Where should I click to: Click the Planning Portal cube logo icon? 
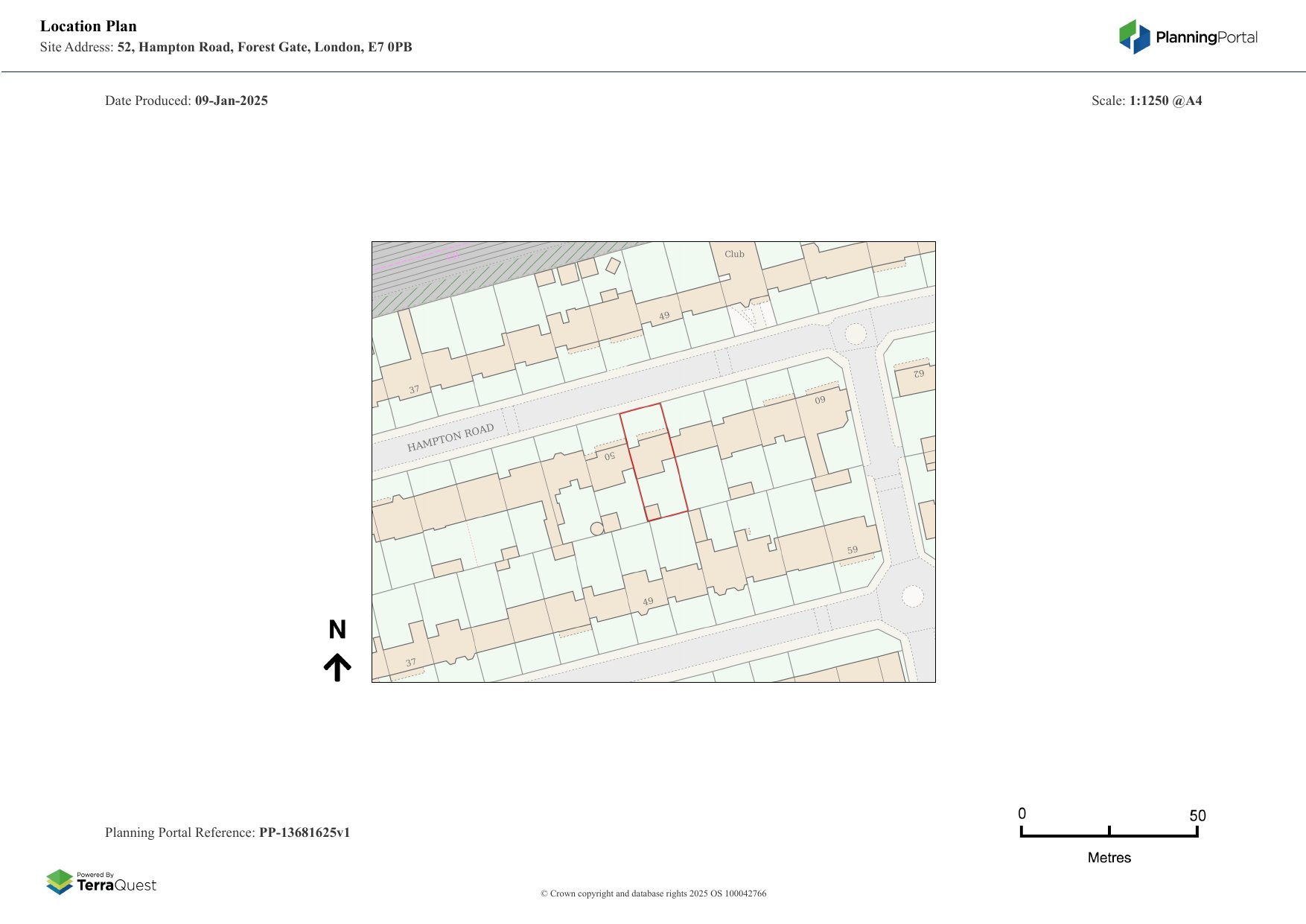(1135, 36)
